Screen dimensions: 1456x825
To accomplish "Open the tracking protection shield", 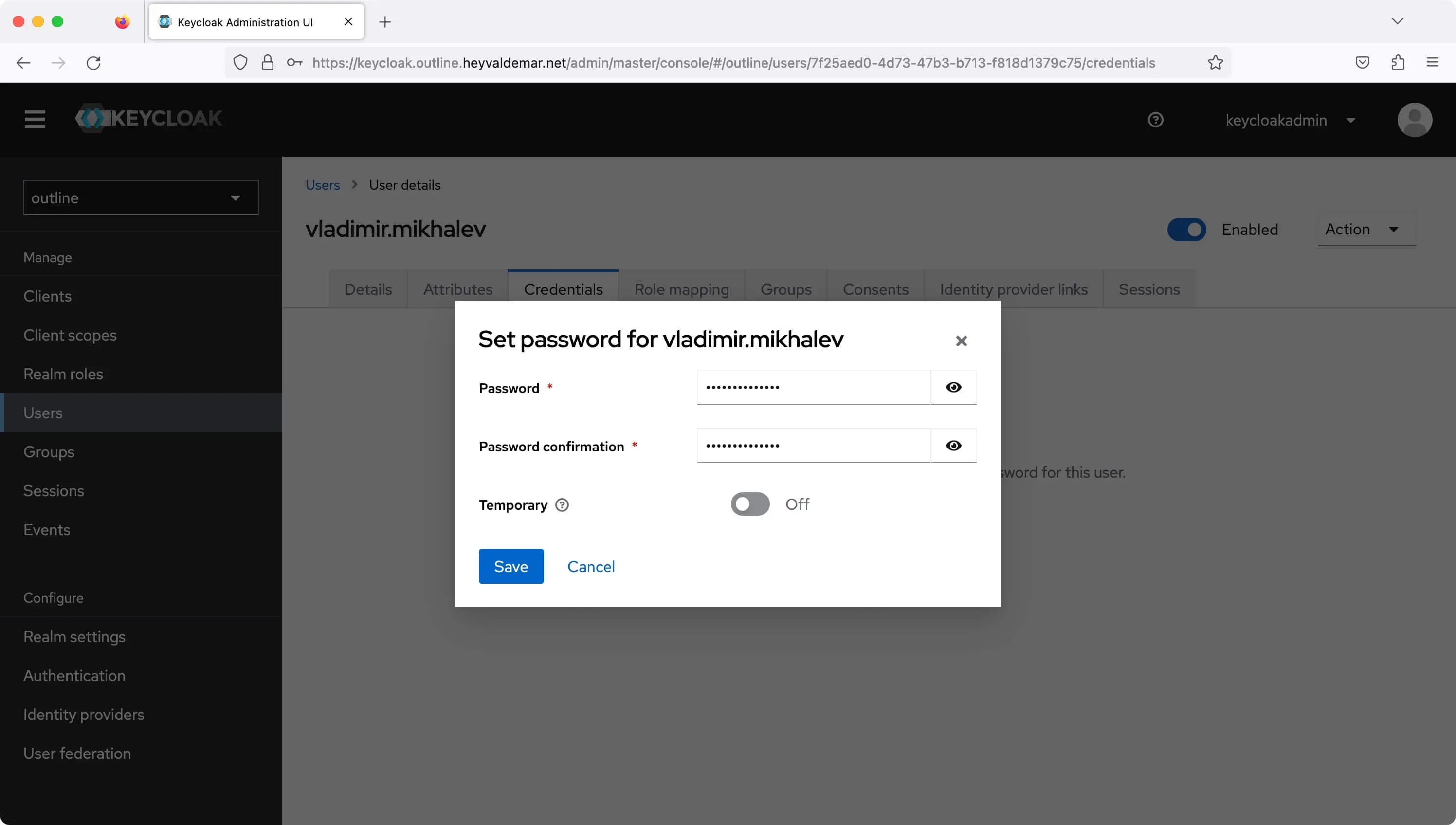I will tap(240, 62).
